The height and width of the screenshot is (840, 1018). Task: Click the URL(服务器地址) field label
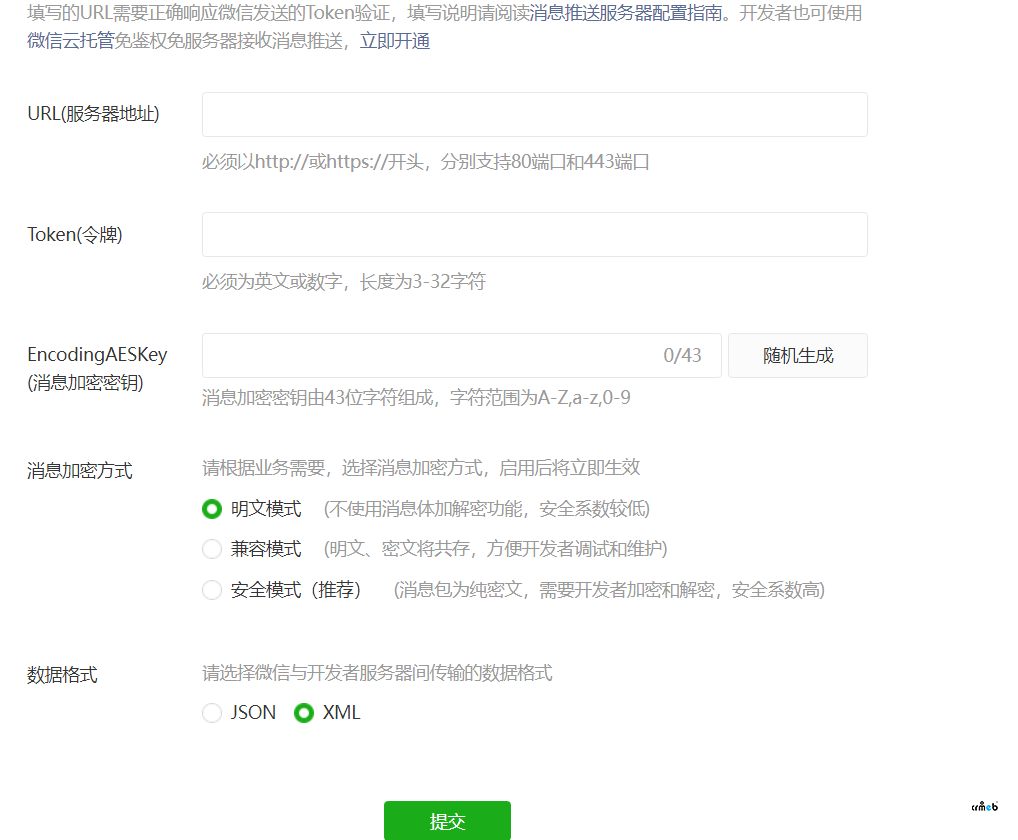coord(93,114)
